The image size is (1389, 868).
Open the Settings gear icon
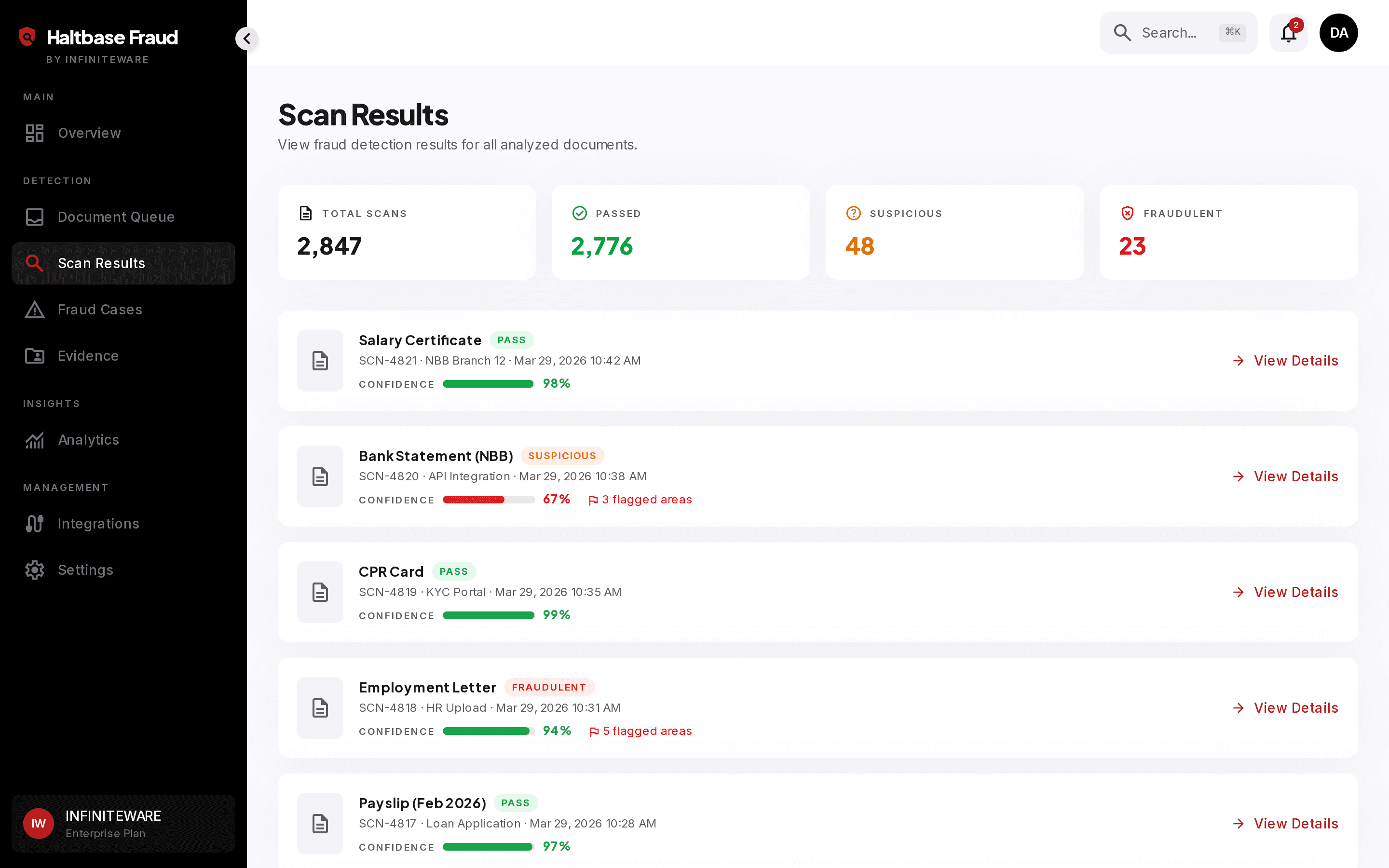coord(34,570)
